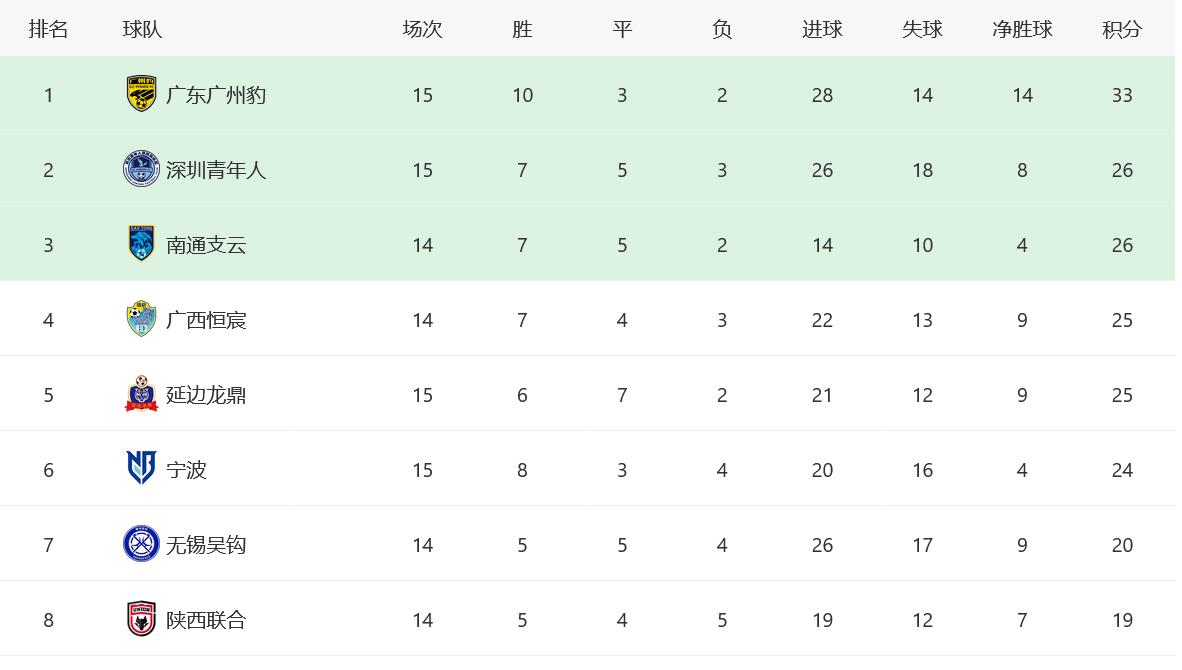Click 宁波 team name text
Viewport: 1182px width, 670px height.
[x=186, y=470]
